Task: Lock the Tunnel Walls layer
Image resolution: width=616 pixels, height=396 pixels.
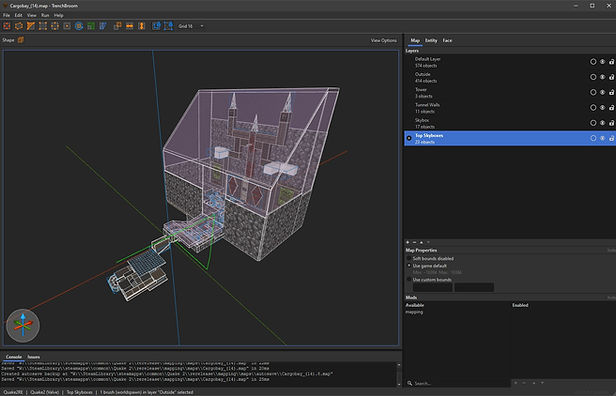Action: 612,108
